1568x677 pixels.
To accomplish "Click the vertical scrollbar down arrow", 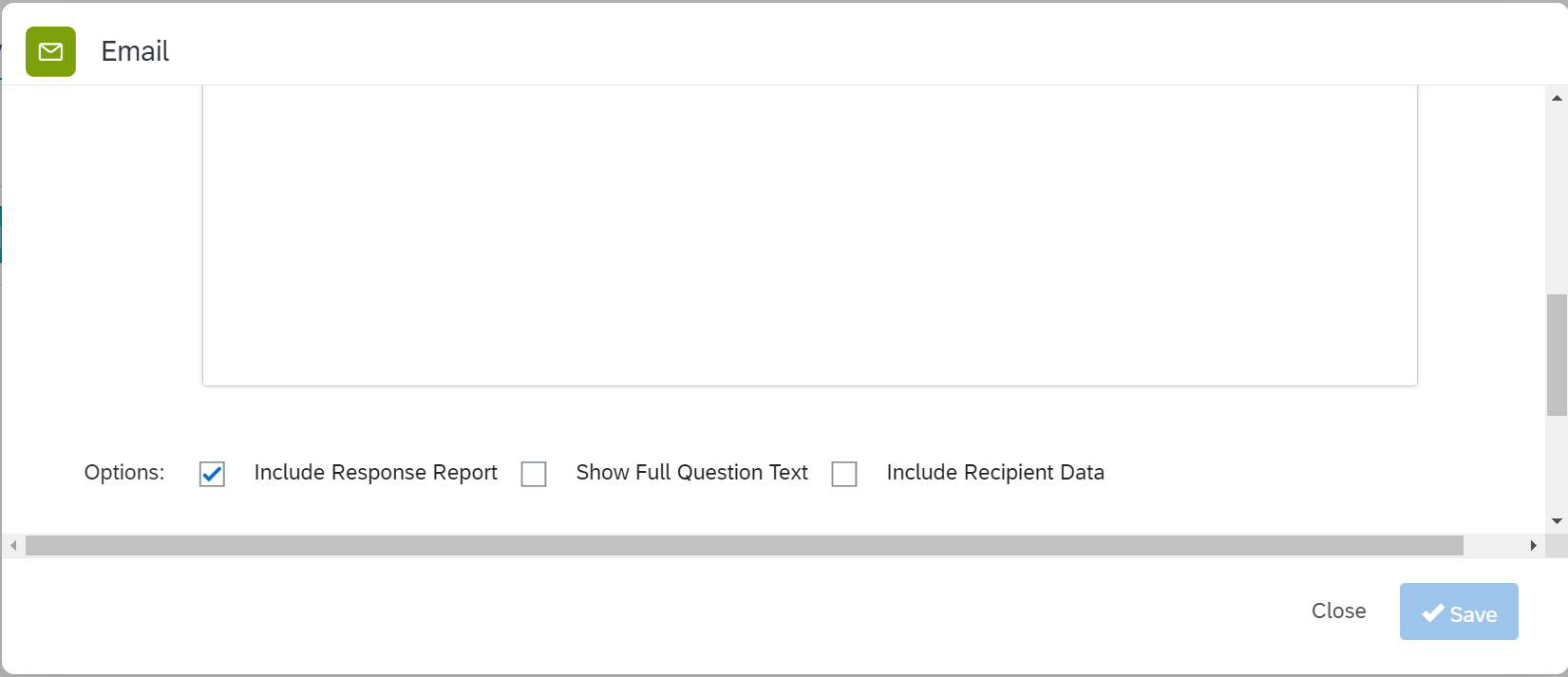I will 1557,521.
